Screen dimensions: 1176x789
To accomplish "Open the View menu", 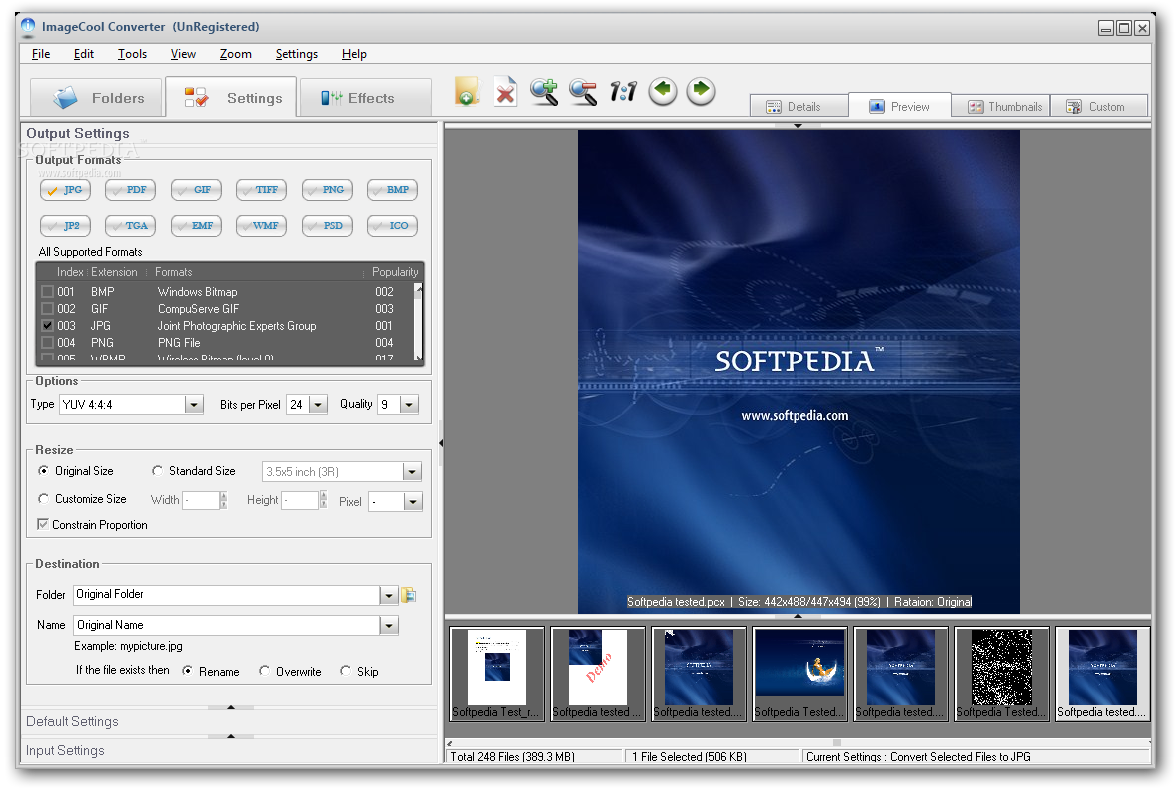I will click(183, 54).
